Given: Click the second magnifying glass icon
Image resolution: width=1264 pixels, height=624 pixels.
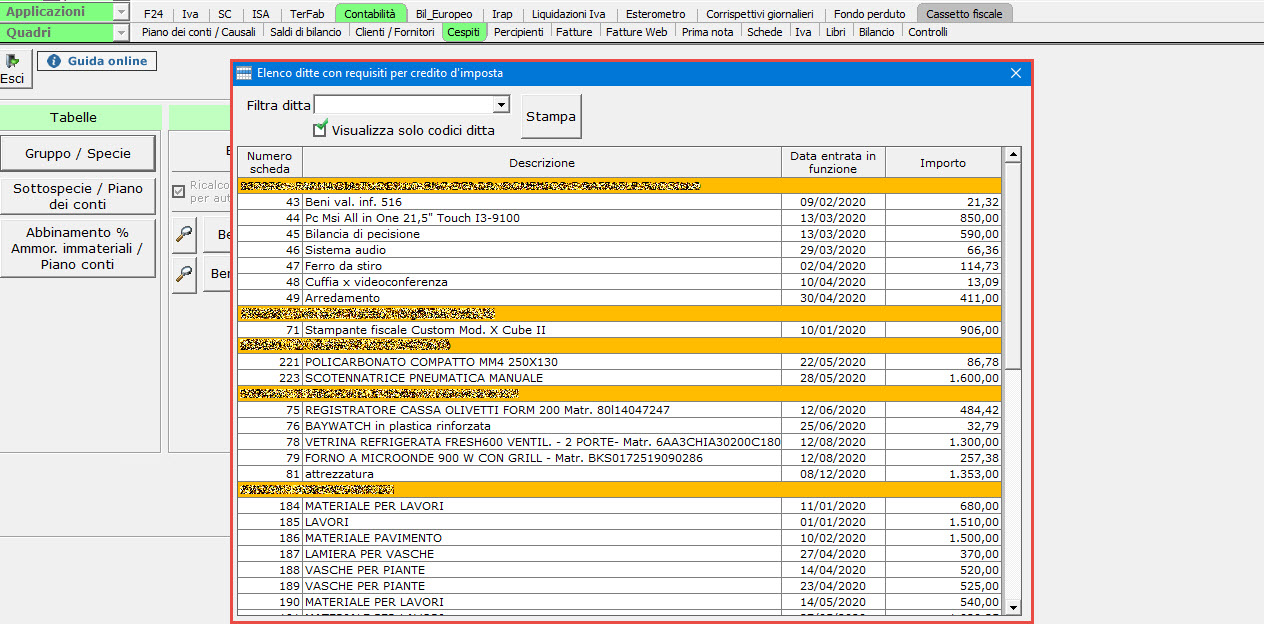Looking at the screenshot, I should [x=184, y=273].
